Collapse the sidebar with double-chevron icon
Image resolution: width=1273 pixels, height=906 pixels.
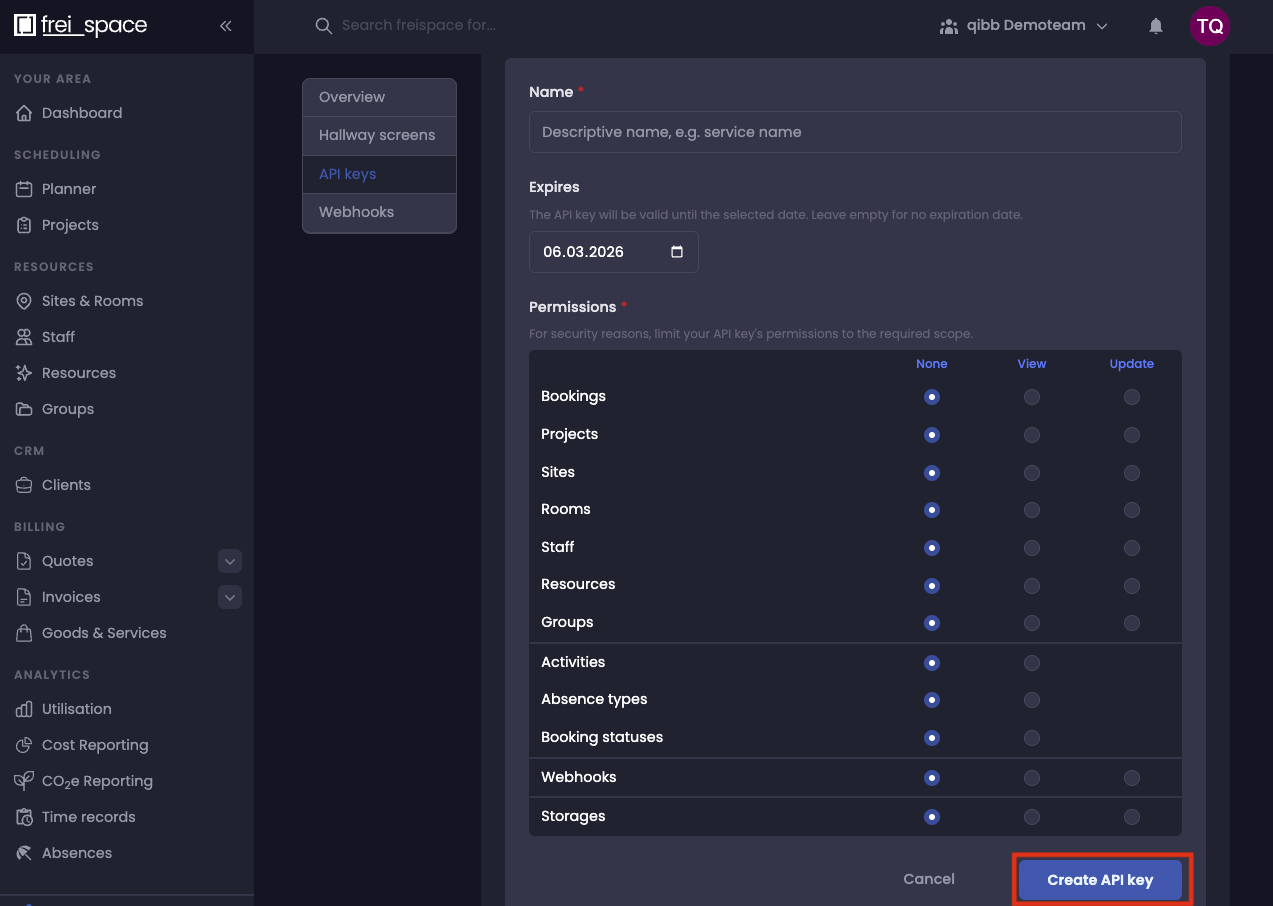click(226, 26)
